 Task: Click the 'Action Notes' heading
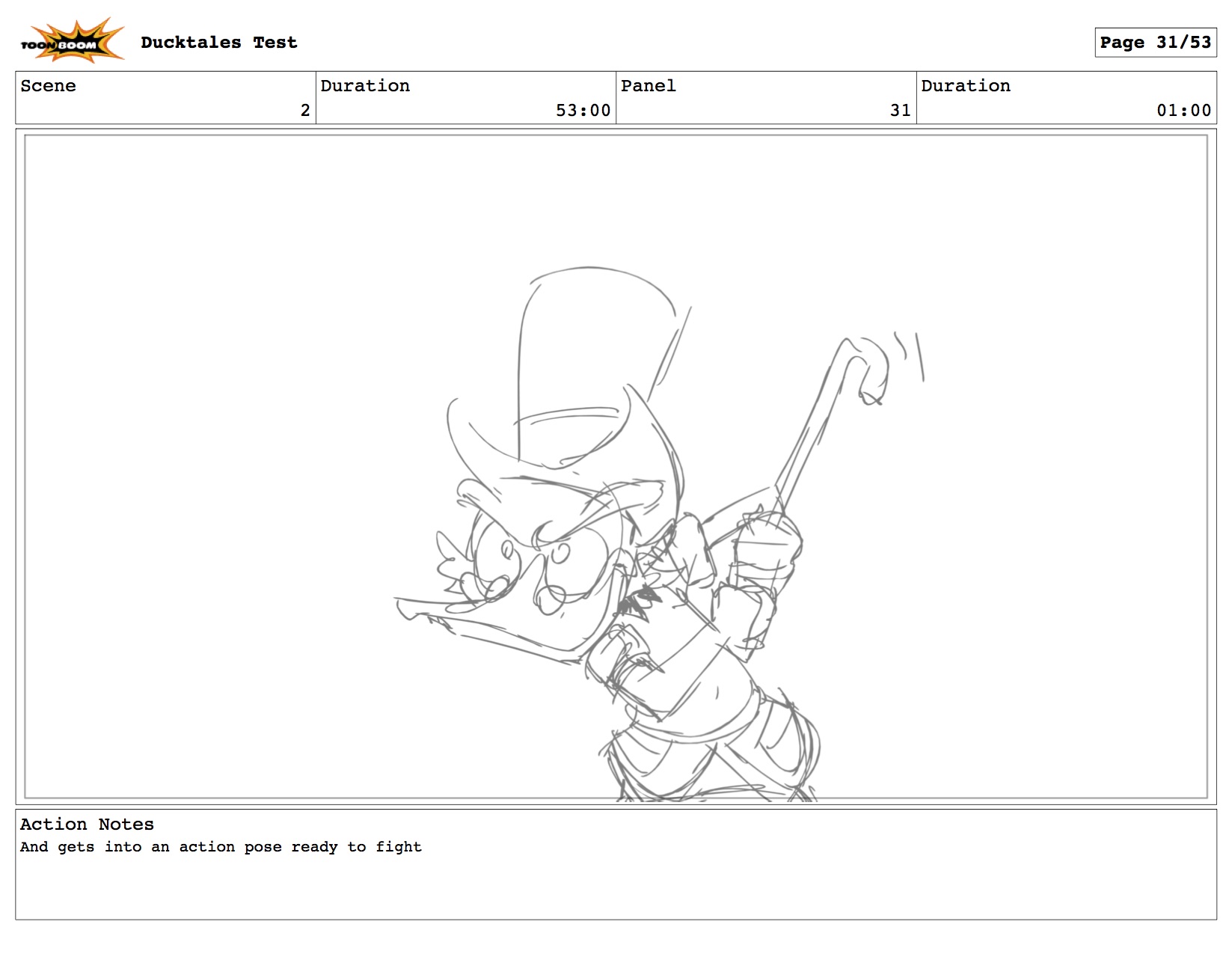87,825
